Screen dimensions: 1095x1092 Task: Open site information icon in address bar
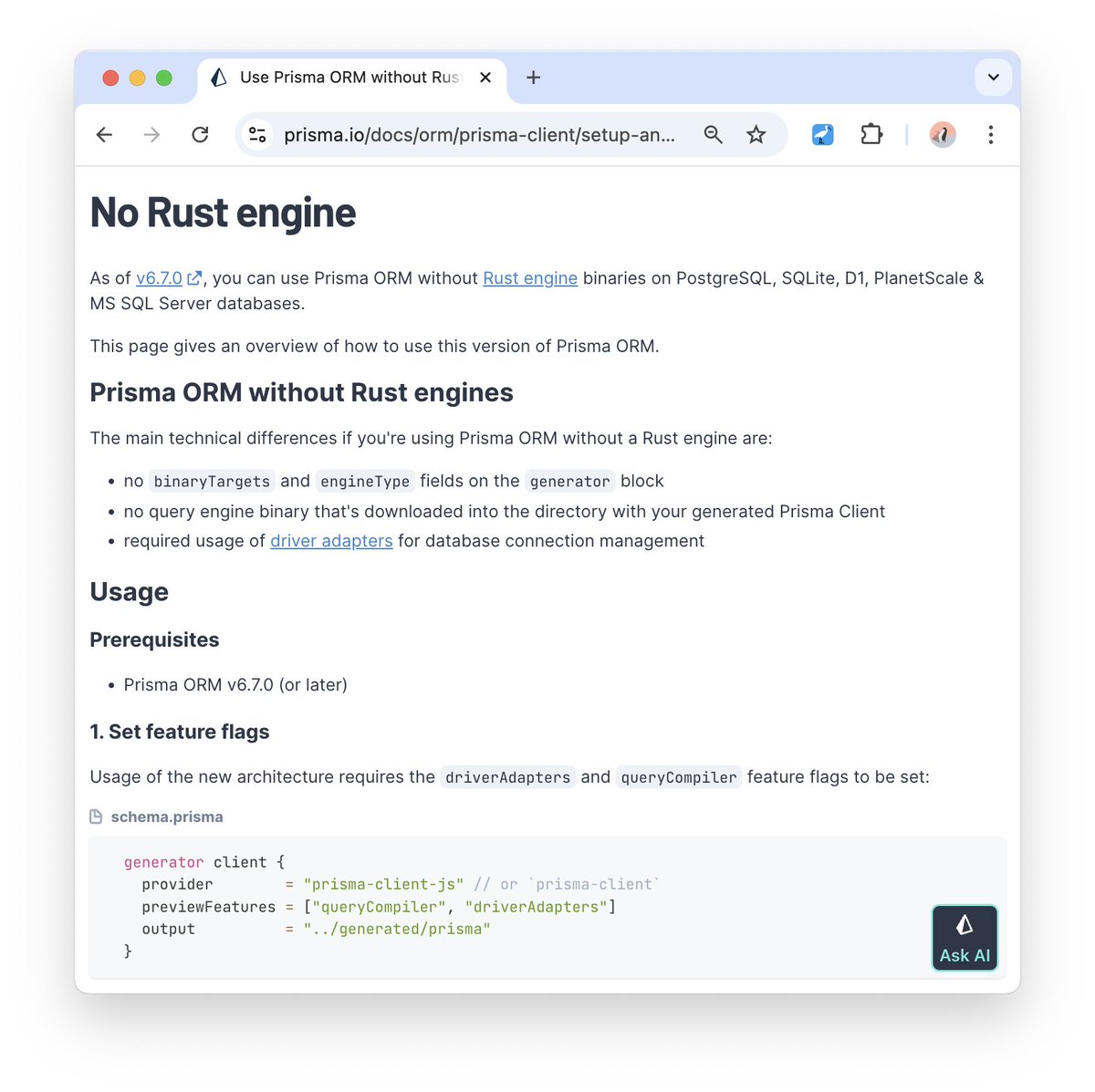click(257, 135)
